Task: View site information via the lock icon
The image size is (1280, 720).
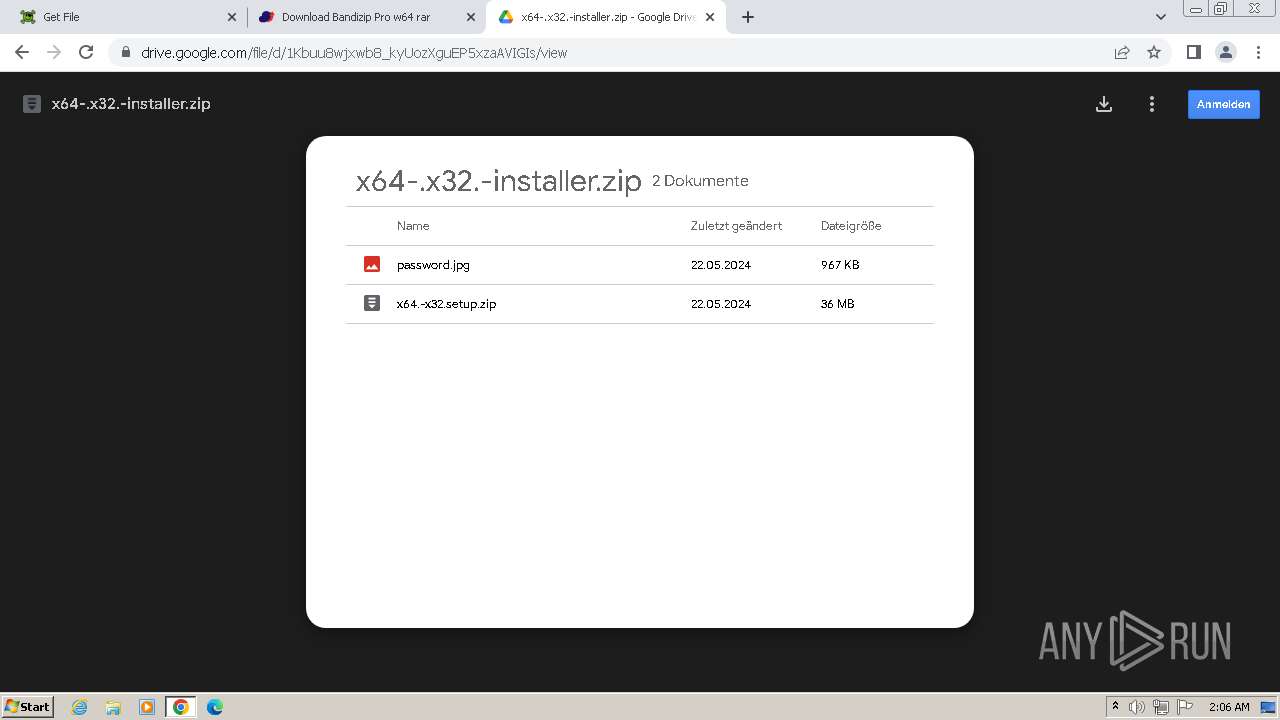Action: (125, 52)
